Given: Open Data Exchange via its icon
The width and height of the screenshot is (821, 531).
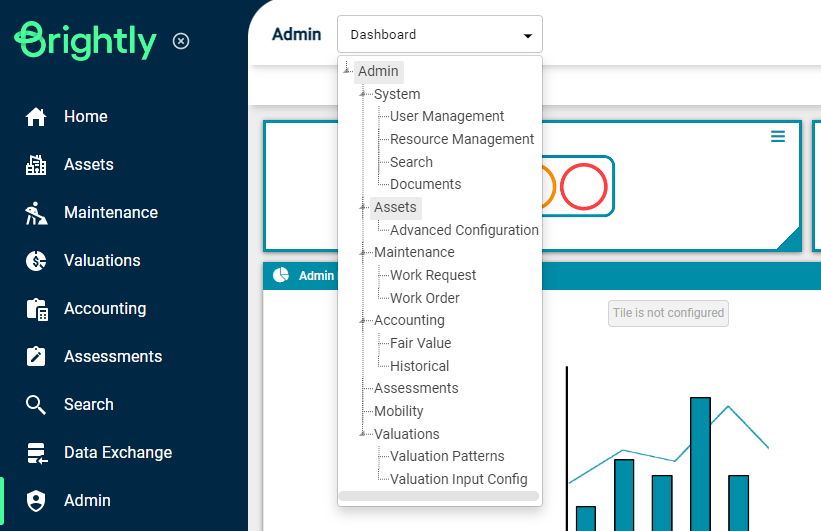Looking at the screenshot, I should (x=37, y=453).
